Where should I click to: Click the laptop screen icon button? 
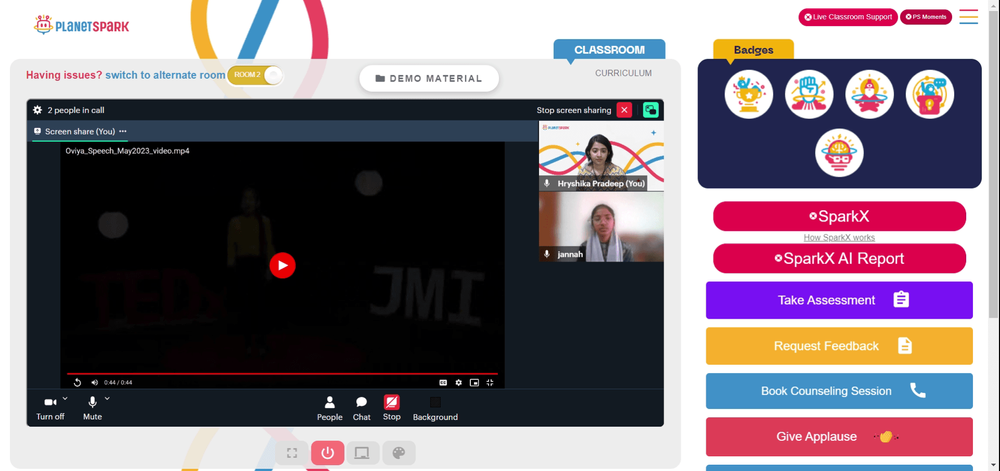pos(362,453)
